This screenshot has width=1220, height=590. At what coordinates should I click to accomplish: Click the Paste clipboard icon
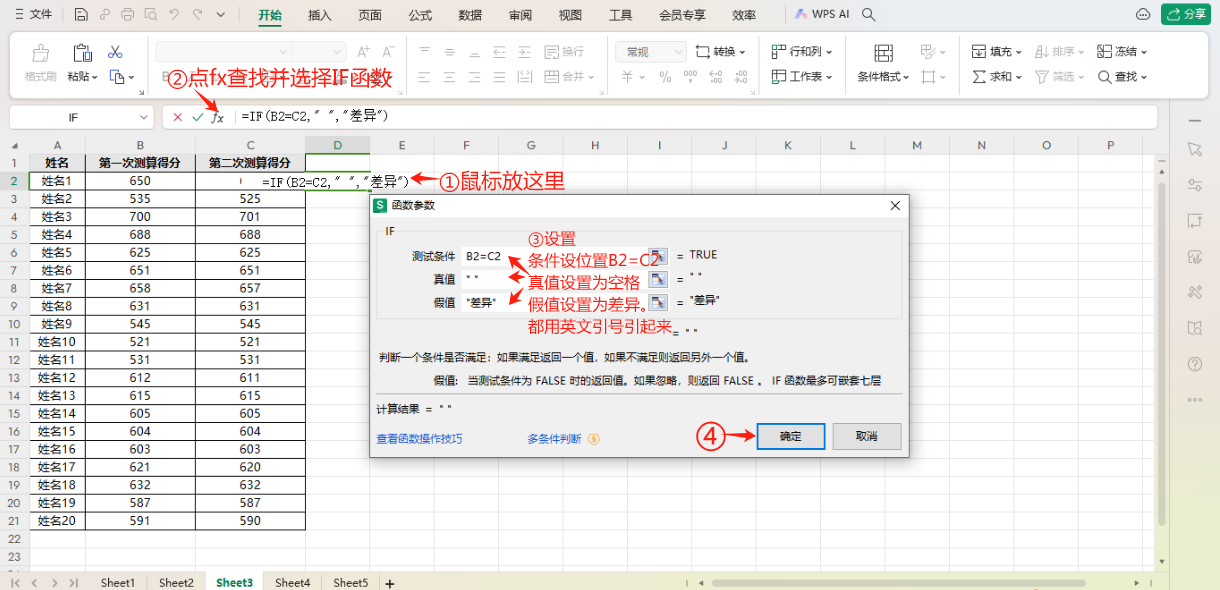pos(82,53)
